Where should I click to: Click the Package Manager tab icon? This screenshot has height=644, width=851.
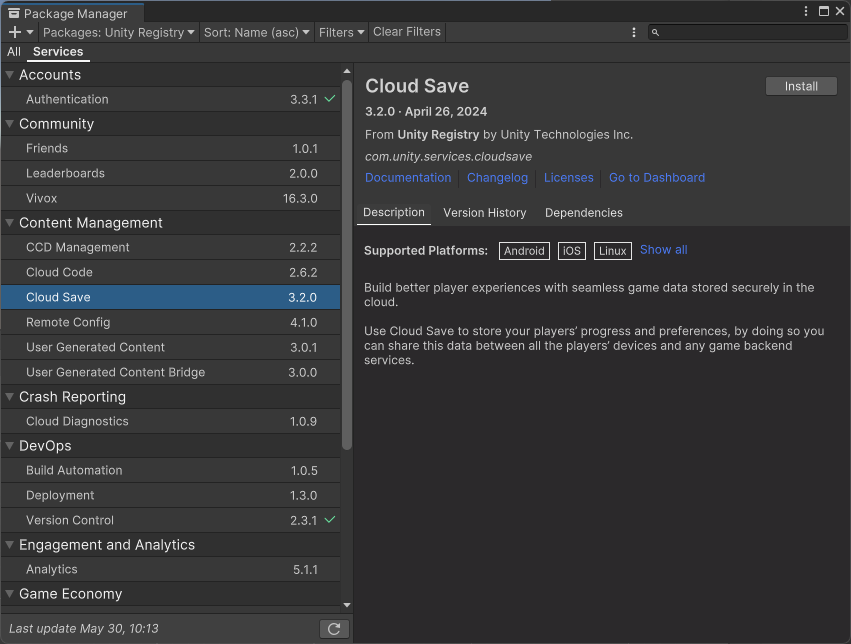(x=14, y=13)
